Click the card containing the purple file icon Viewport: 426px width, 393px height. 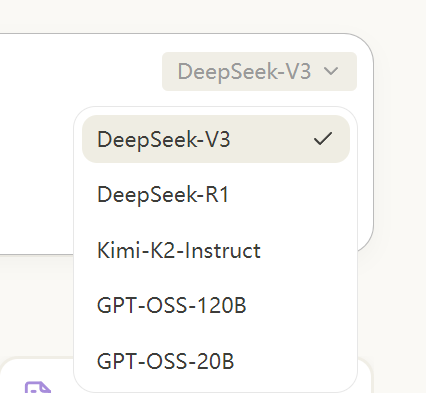37,376
